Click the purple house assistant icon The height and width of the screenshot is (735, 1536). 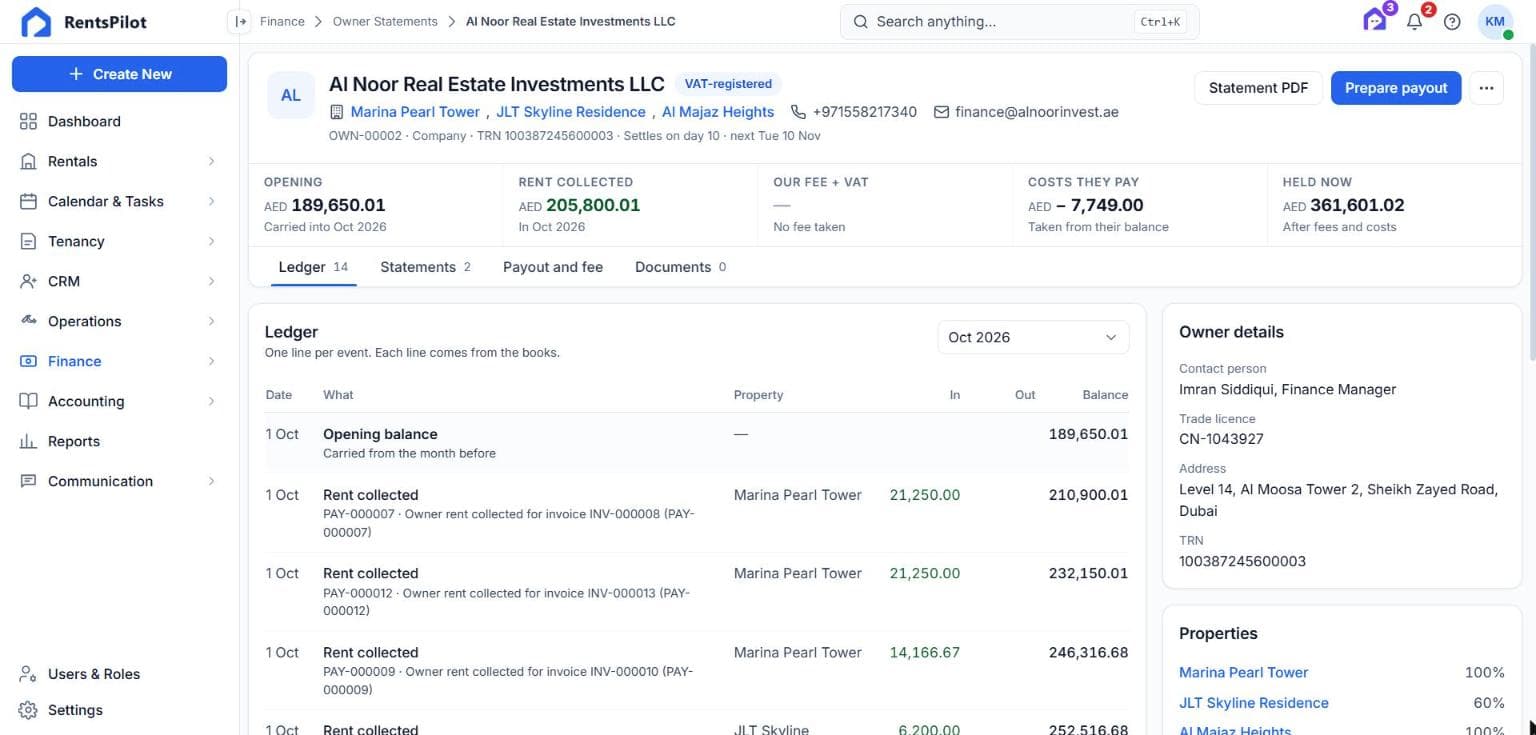(1375, 21)
